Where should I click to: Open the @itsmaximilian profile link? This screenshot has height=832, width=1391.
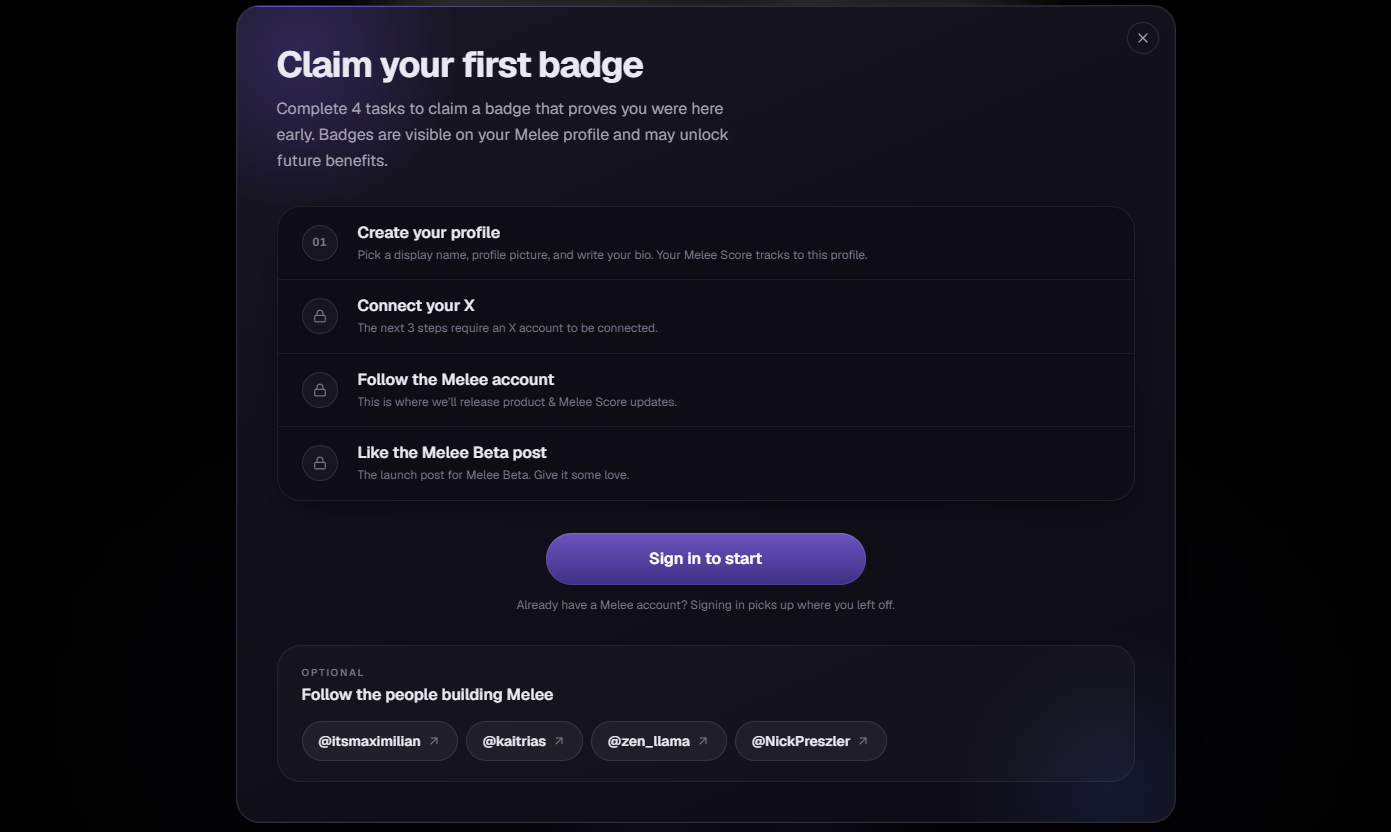point(380,741)
